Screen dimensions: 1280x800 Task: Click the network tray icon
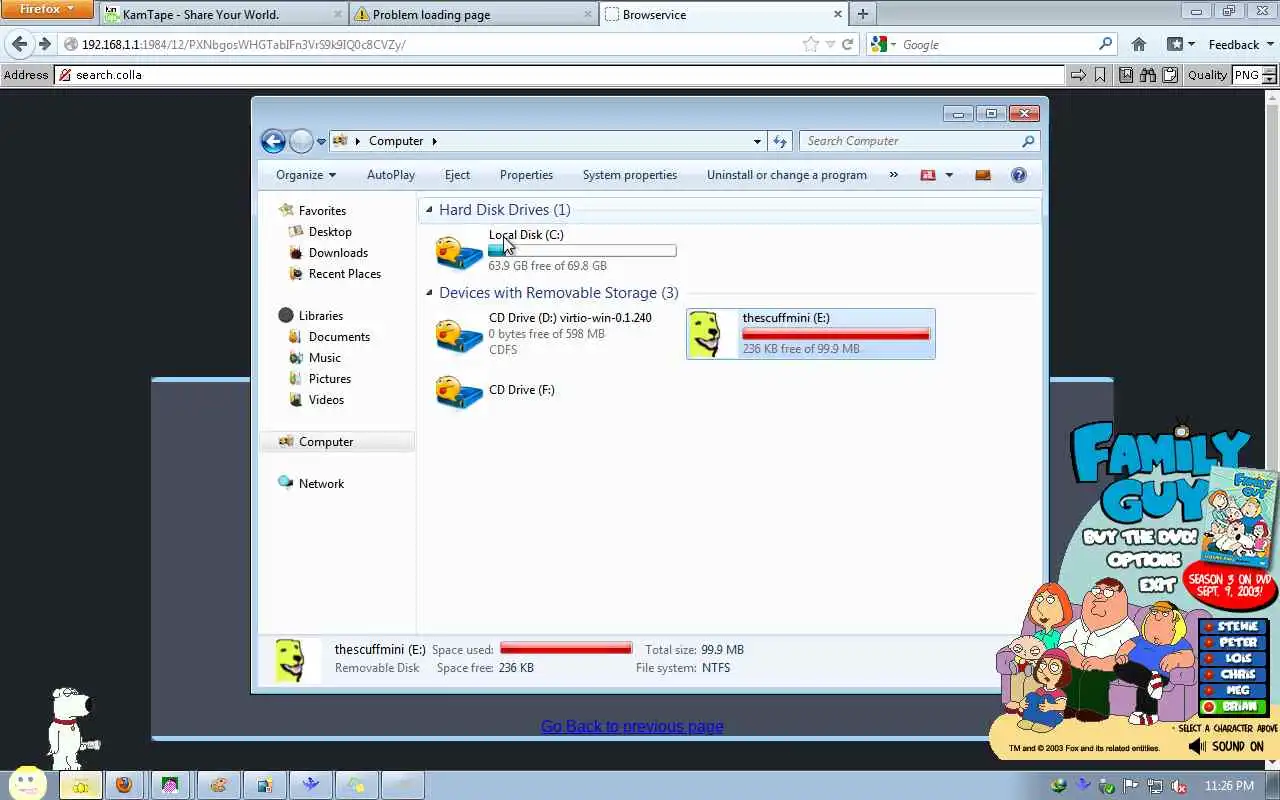pos(1155,786)
